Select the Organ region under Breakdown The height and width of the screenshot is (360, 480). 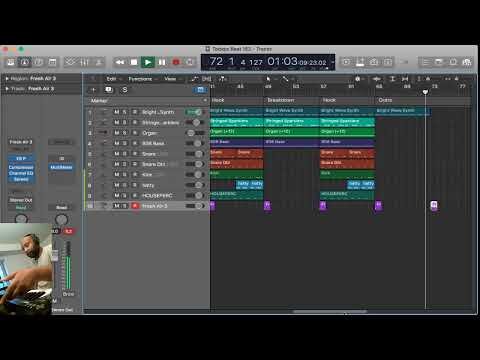292,132
